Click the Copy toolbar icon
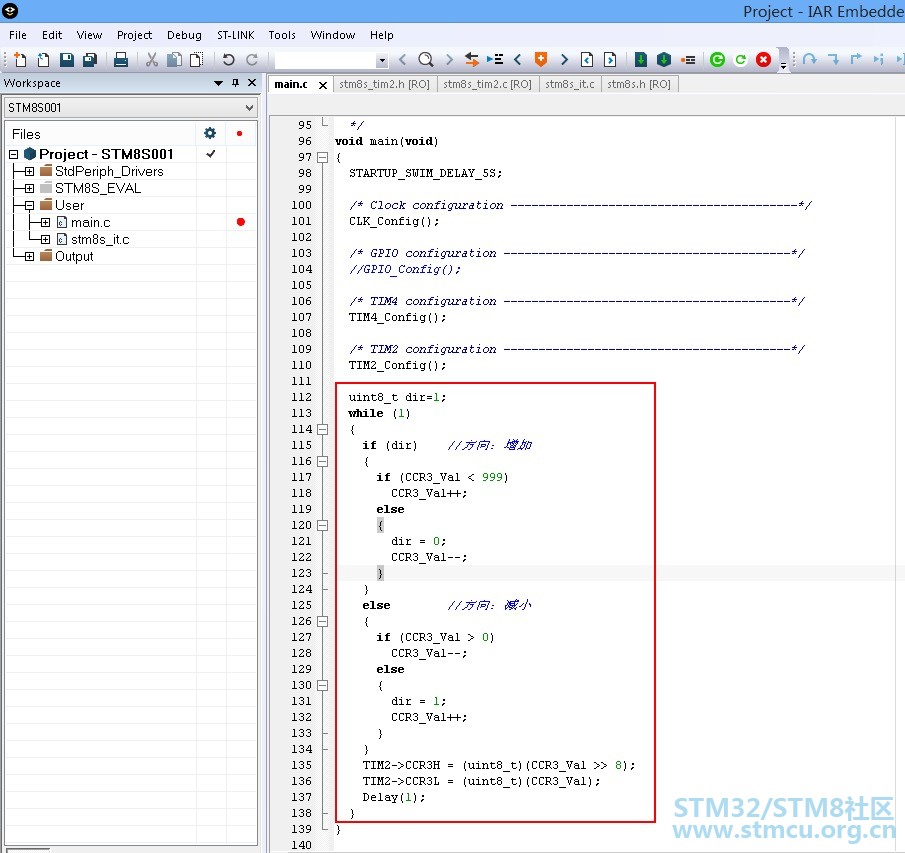The height and width of the screenshot is (853, 905). pyautogui.click(x=174, y=59)
